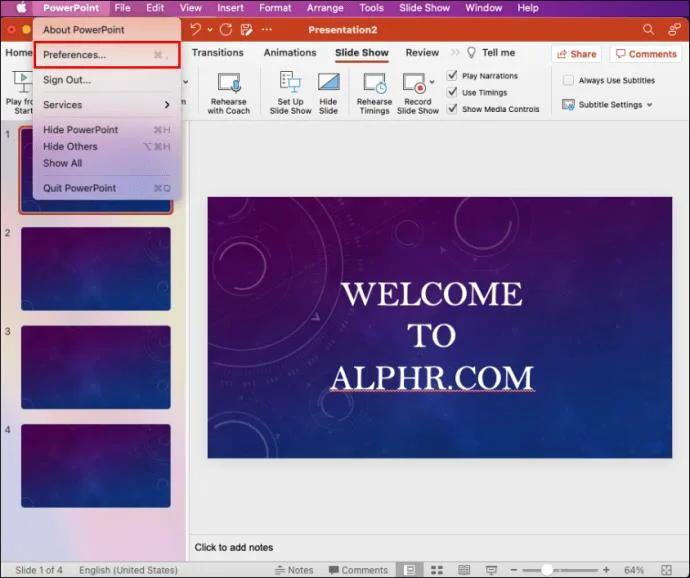Open the search magnifier icon
Viewport: 690px width, 578px height.
coord(648,29)
